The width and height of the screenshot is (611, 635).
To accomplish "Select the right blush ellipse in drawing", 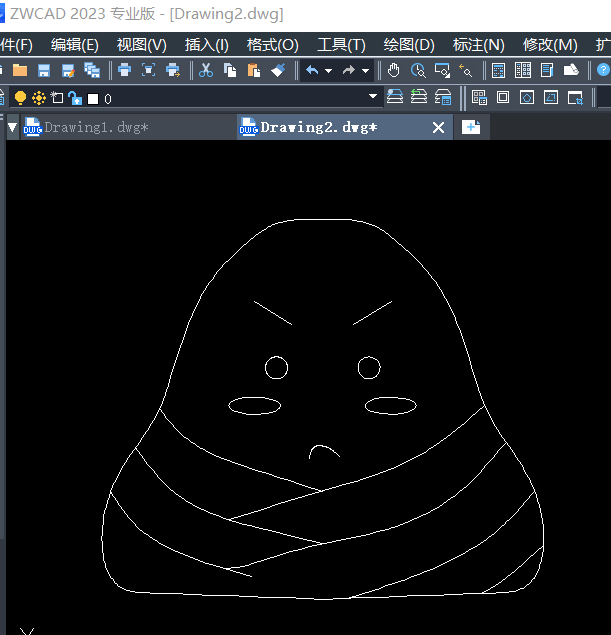I will pos(390,406).
